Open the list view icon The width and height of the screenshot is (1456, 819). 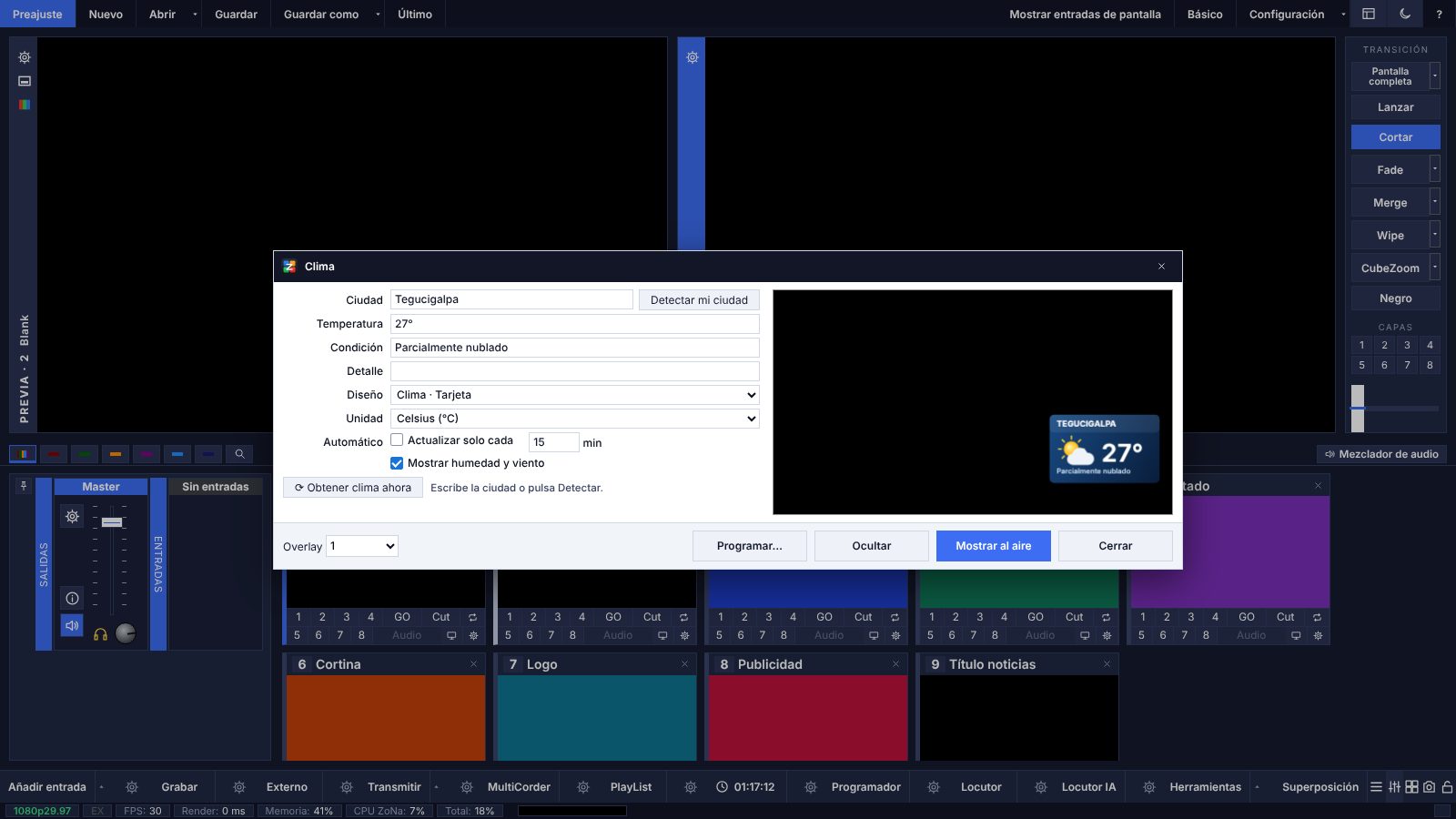point(1376,787)
